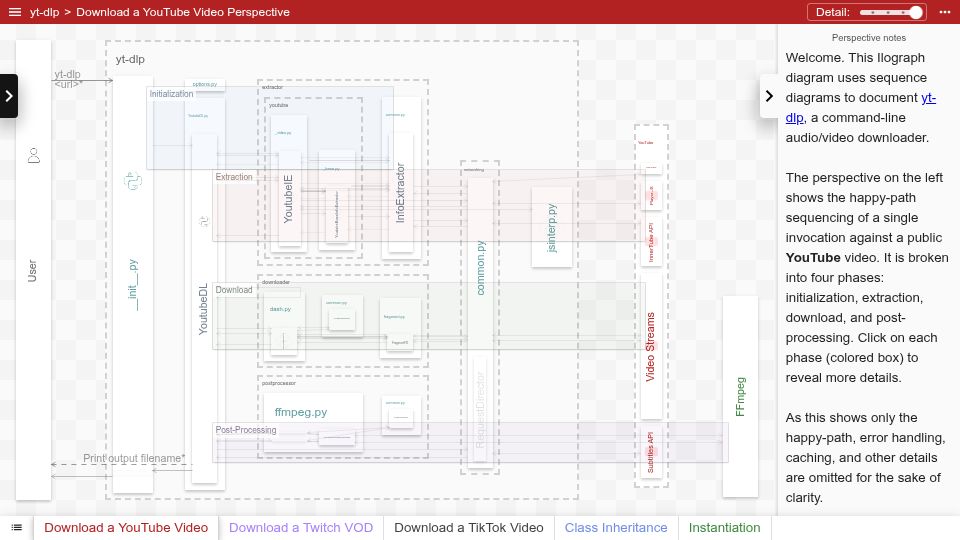The image size is (960, 540).
Task: Select the Video Streams lane label
Action: (650, 347)
